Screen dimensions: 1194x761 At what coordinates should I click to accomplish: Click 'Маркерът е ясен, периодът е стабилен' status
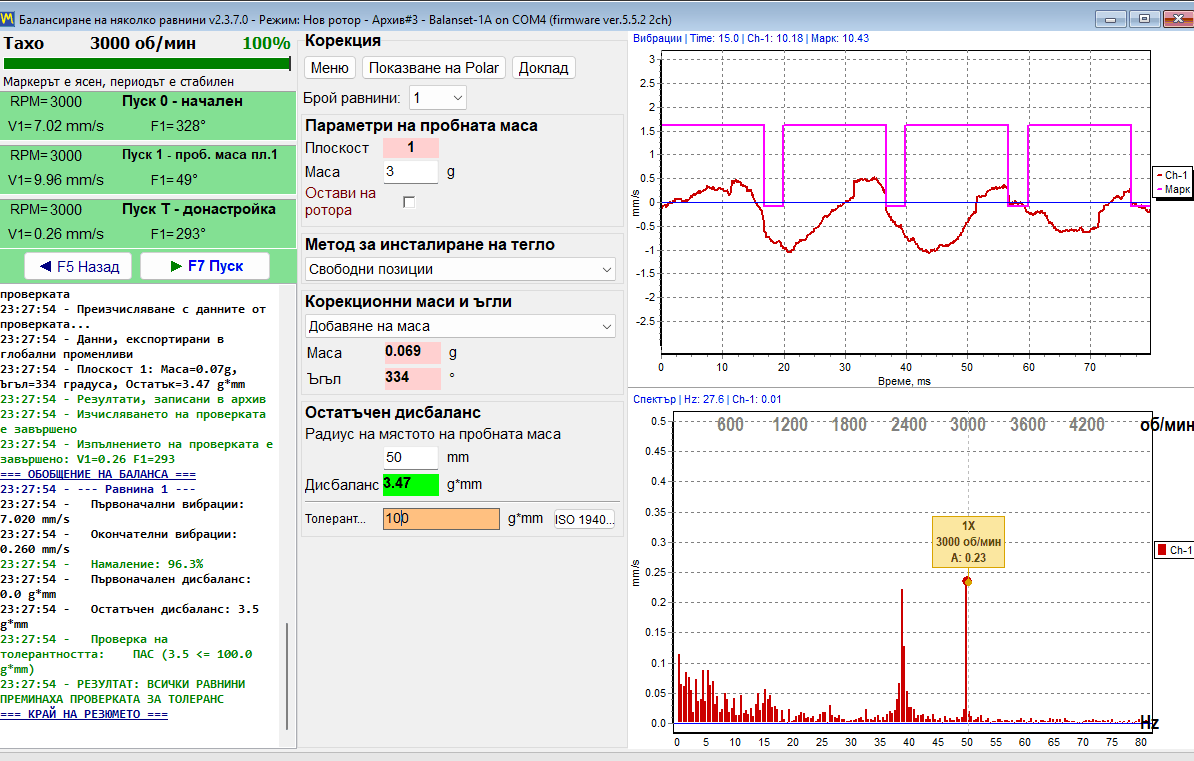point(119,82)
